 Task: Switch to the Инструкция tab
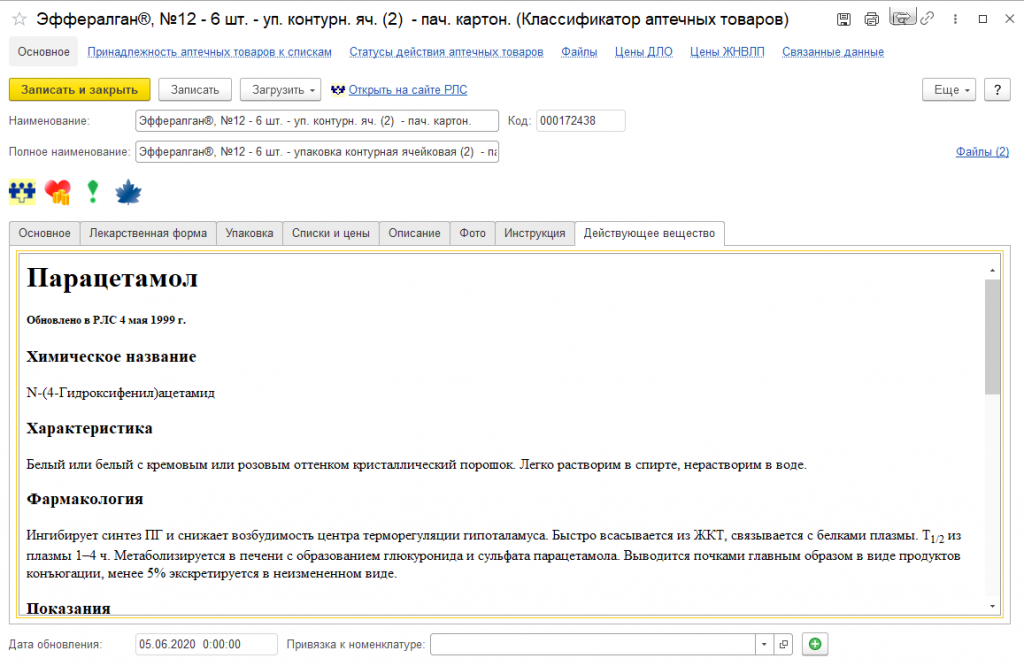point(534,233)
